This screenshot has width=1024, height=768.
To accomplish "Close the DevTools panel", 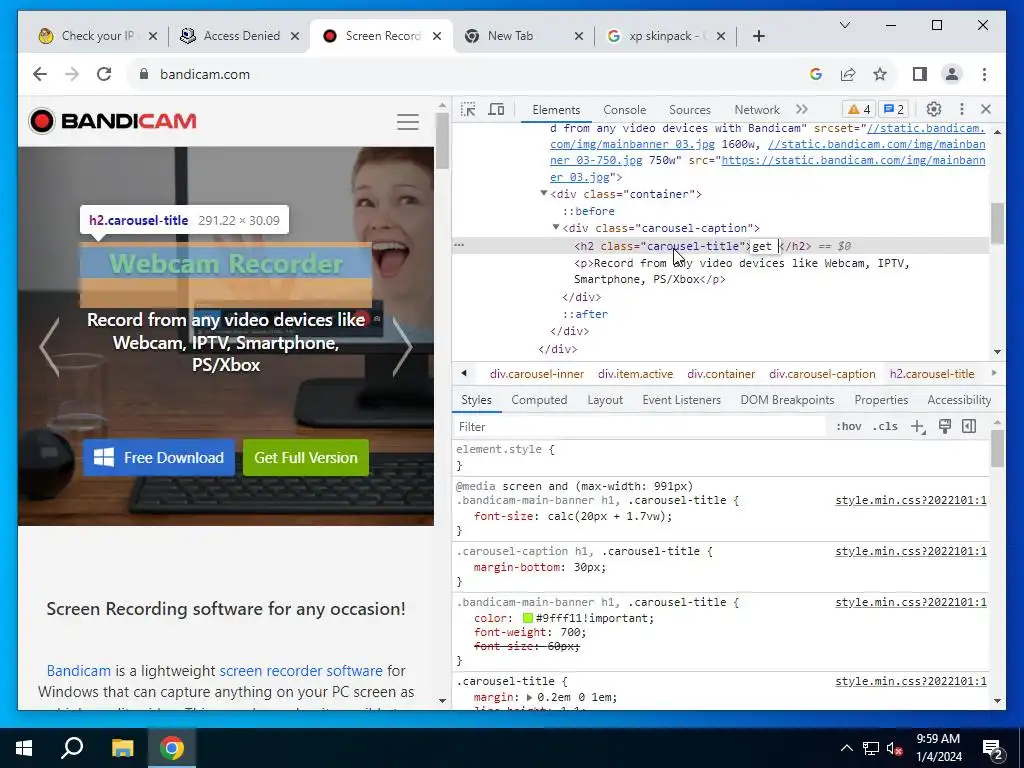I will (986, 109).
